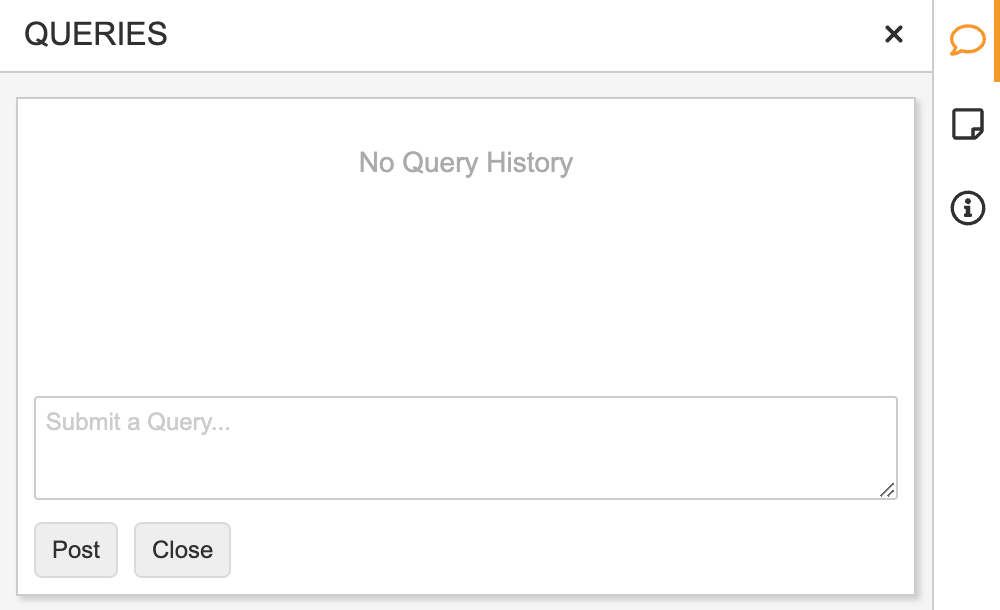Focus the Submit a Query text box

465,447
